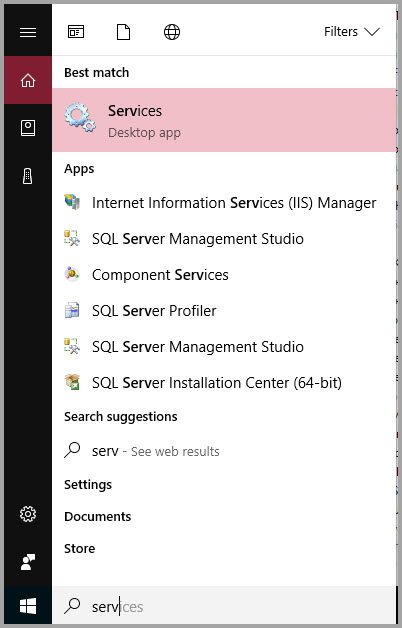Filter results by Apps icon

pyautogui.click(x=76, y=32)
